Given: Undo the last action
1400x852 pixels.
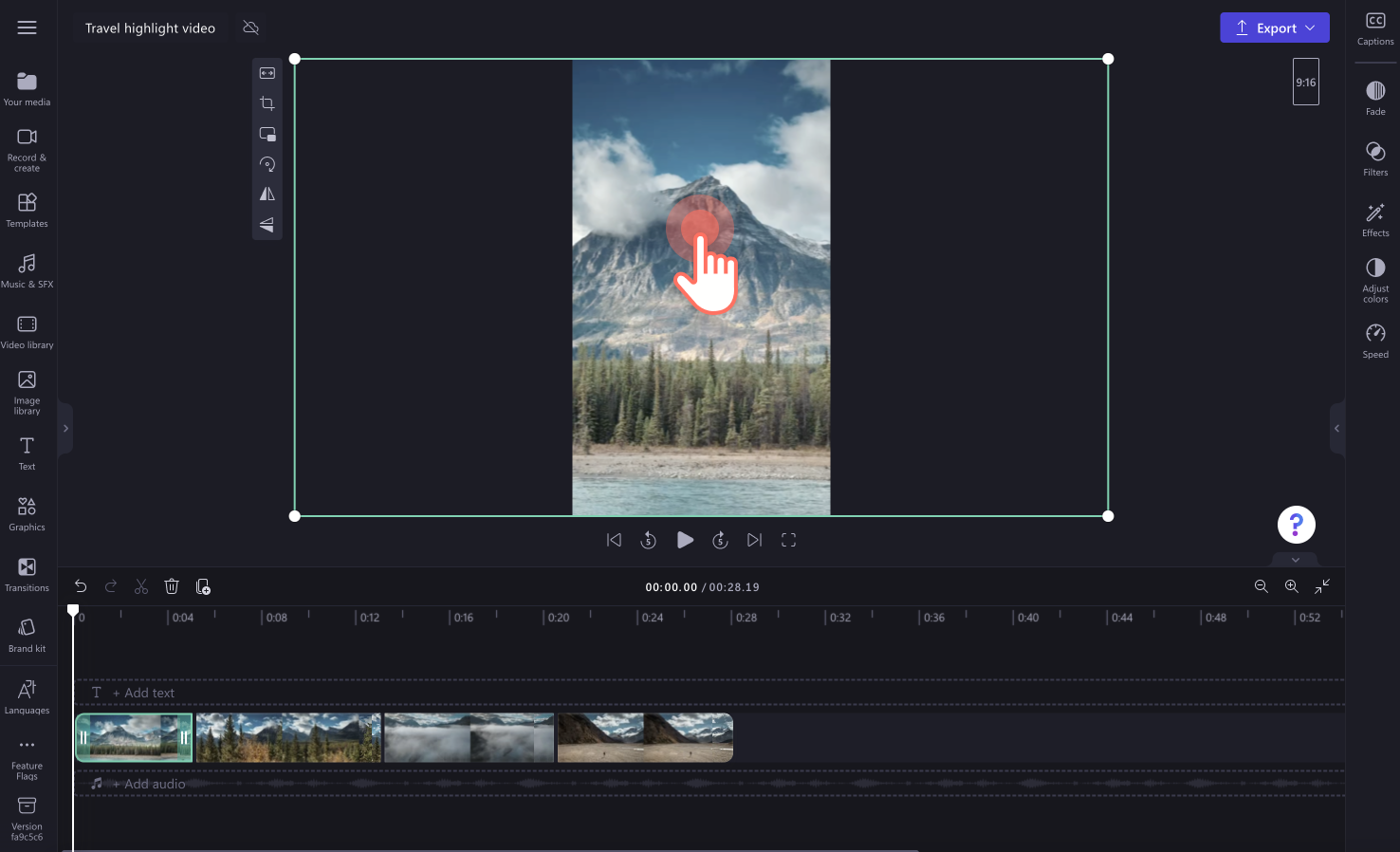Looking at the screenshot, I should [x=81, y=586].
